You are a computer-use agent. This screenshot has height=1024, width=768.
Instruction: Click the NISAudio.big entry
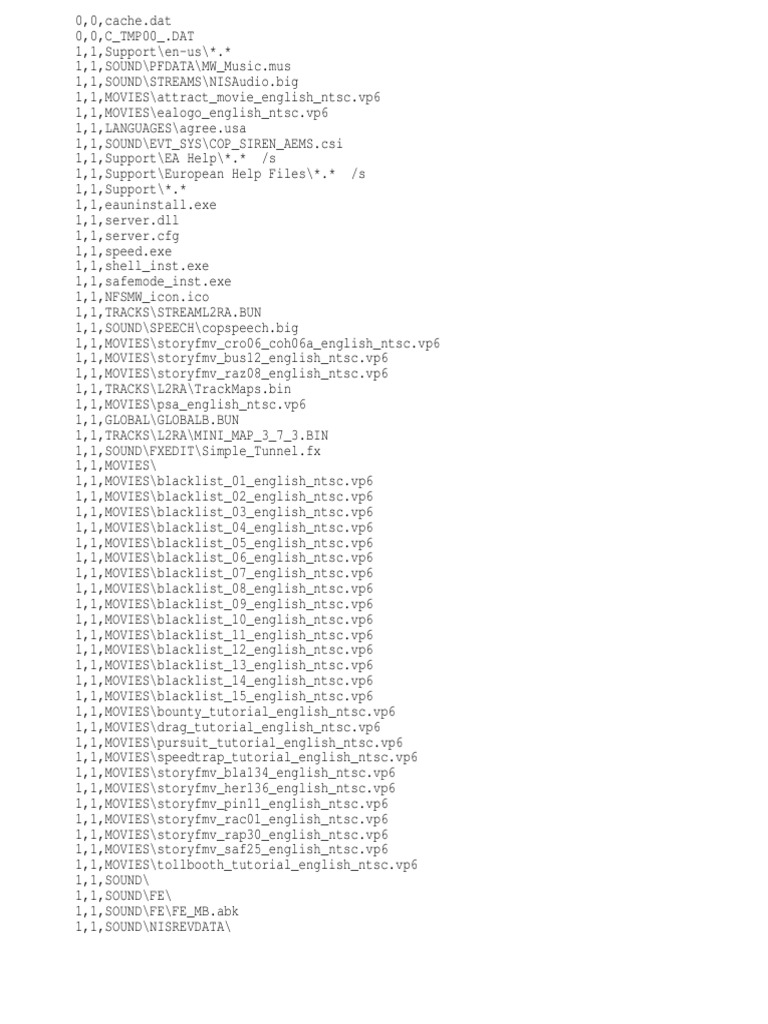(187, 82)
